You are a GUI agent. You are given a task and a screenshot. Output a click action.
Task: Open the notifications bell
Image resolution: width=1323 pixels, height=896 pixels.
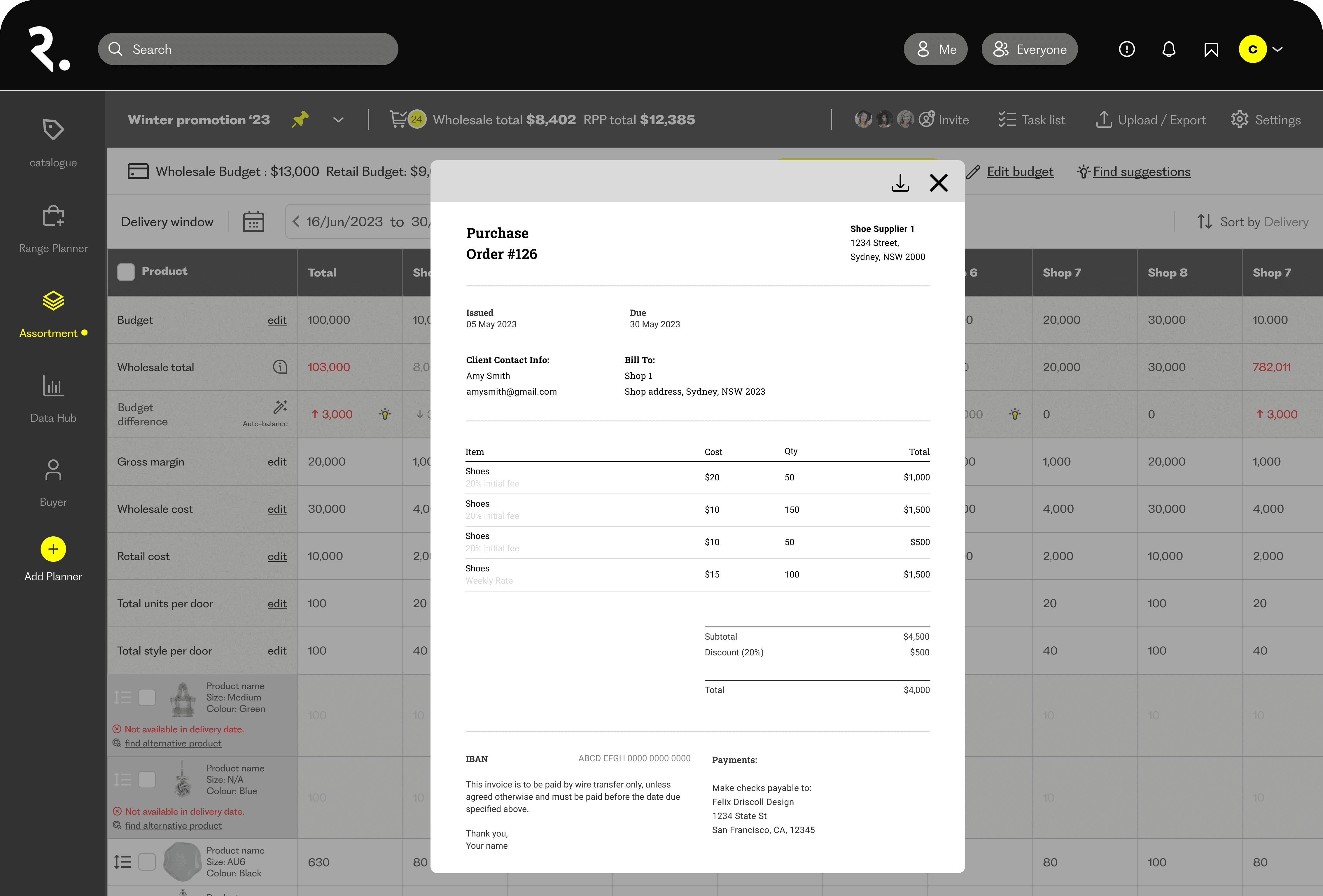(1168, 50)
